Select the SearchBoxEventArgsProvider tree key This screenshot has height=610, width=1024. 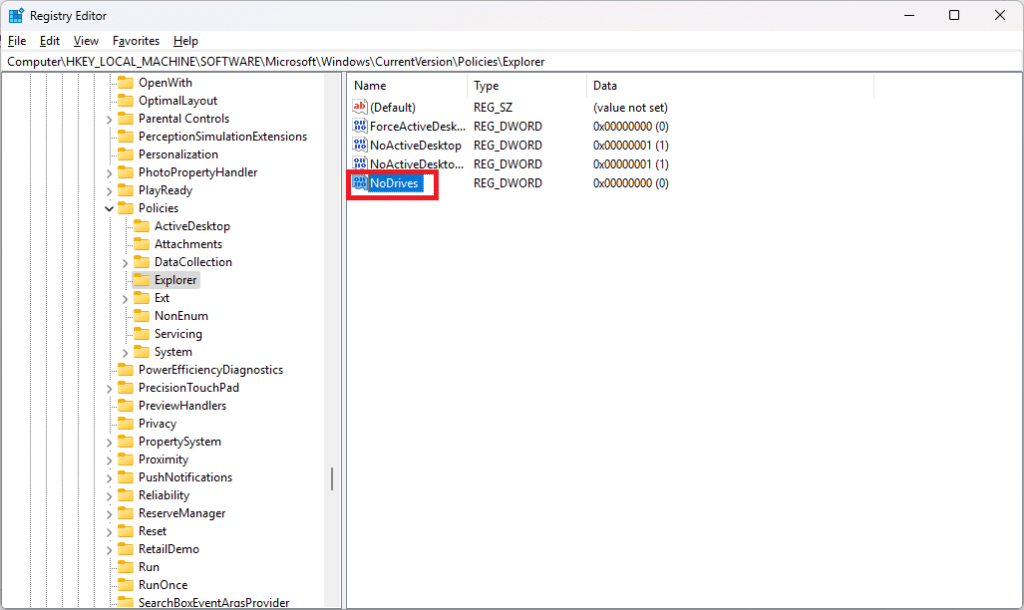214,602
